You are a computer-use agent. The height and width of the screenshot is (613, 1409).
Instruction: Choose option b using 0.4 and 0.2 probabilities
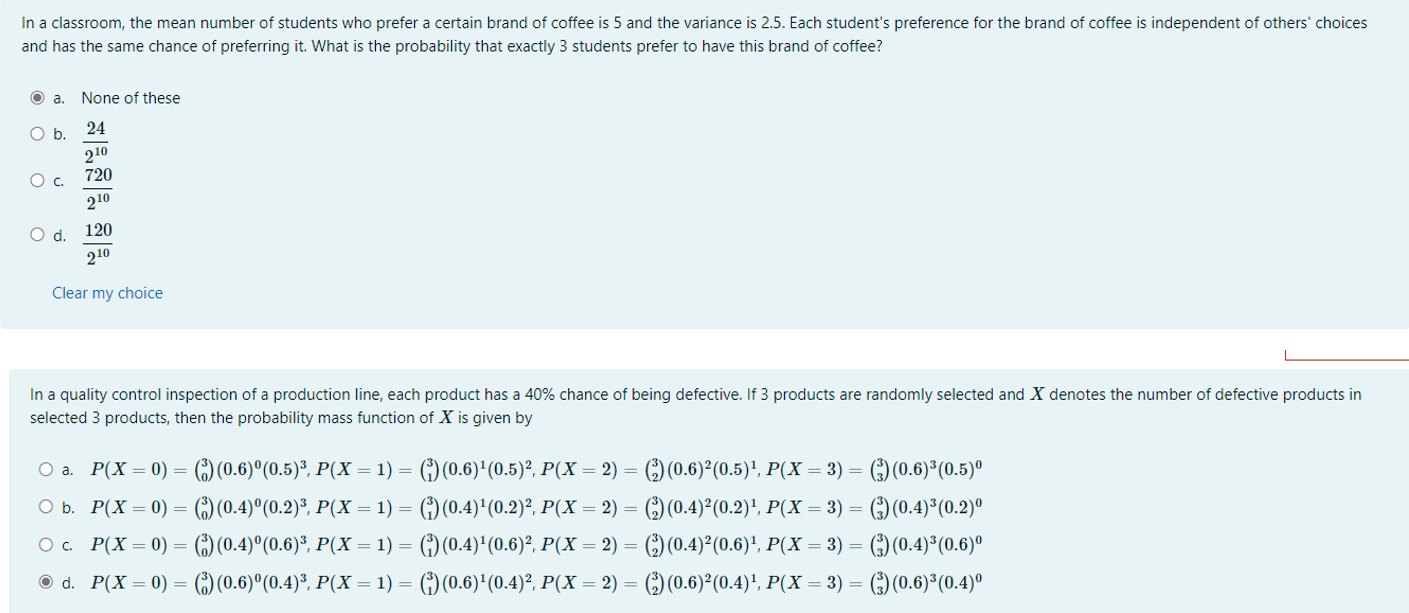pyautogui.click(x=44, y=507)
